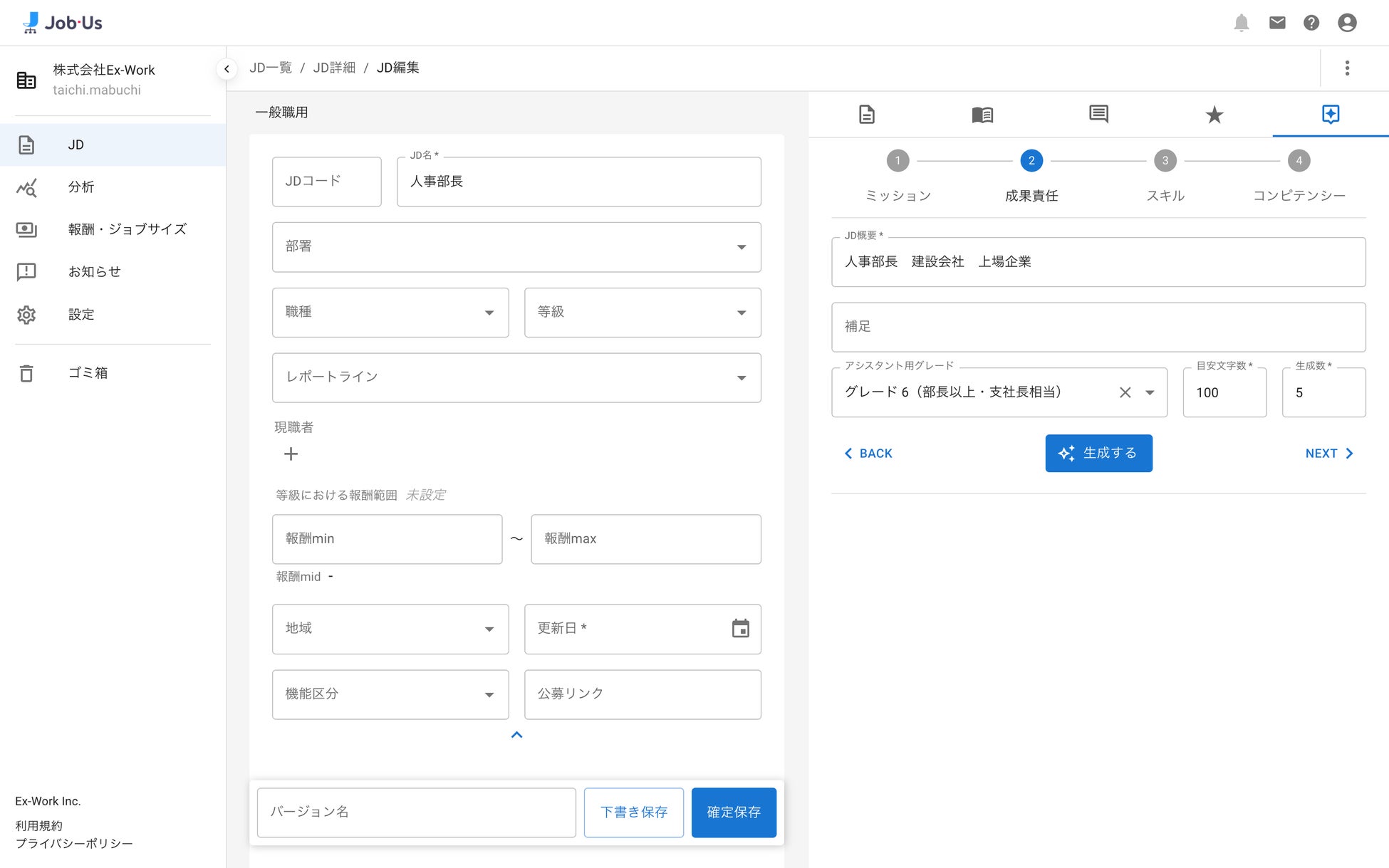Click the 生成する button
The height and width of the screenshot is (868, 1389).
(x=1098, y=454)
